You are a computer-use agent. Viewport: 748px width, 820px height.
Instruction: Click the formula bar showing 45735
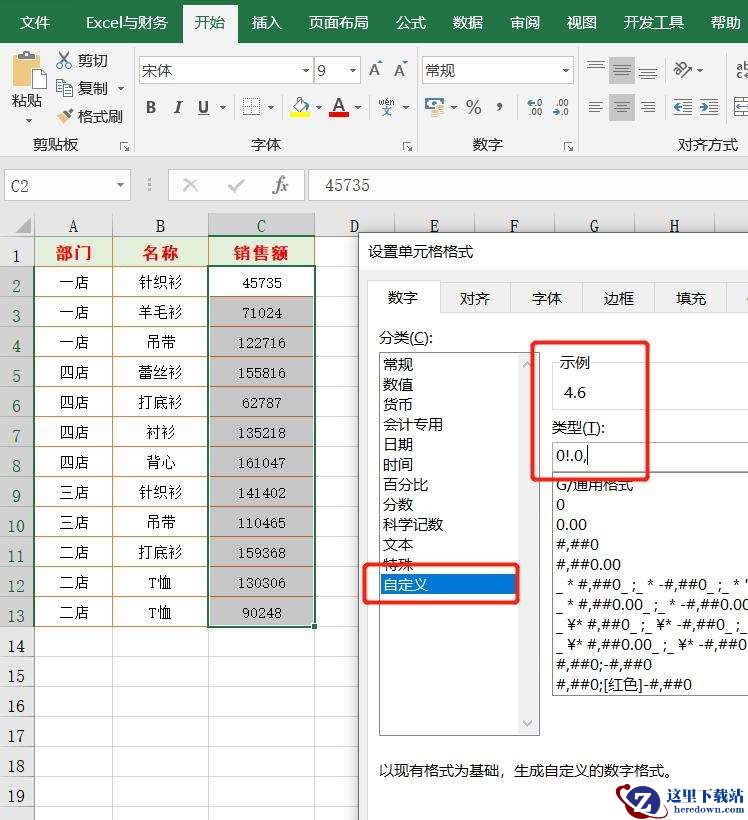pos(528,185)
